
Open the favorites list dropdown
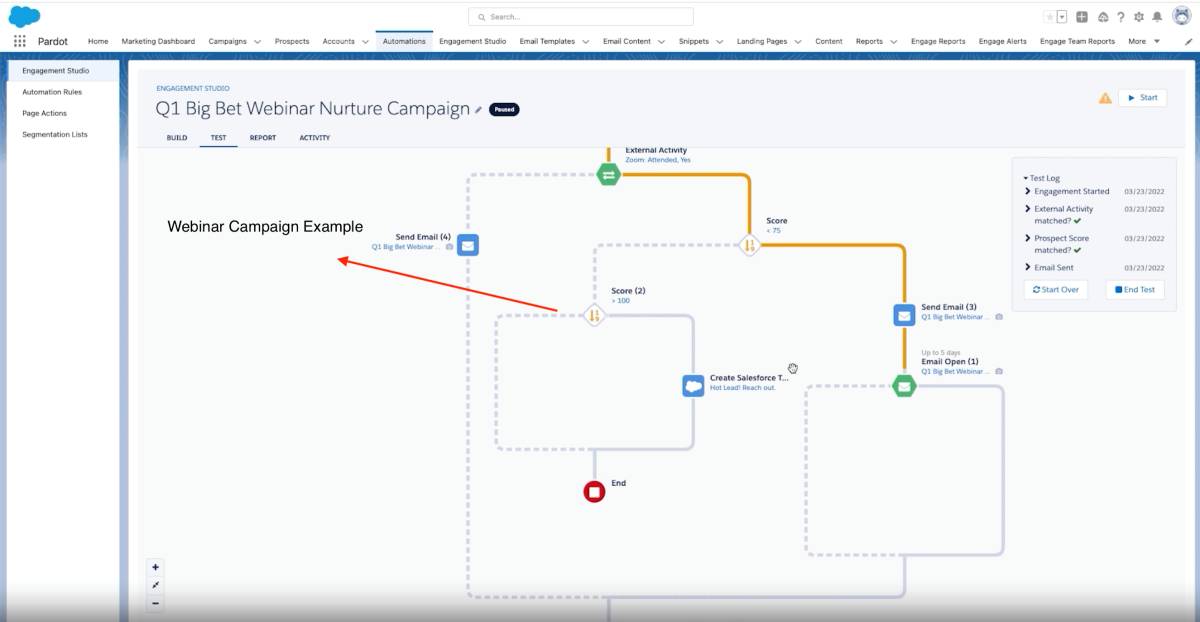coord(1061,17)
